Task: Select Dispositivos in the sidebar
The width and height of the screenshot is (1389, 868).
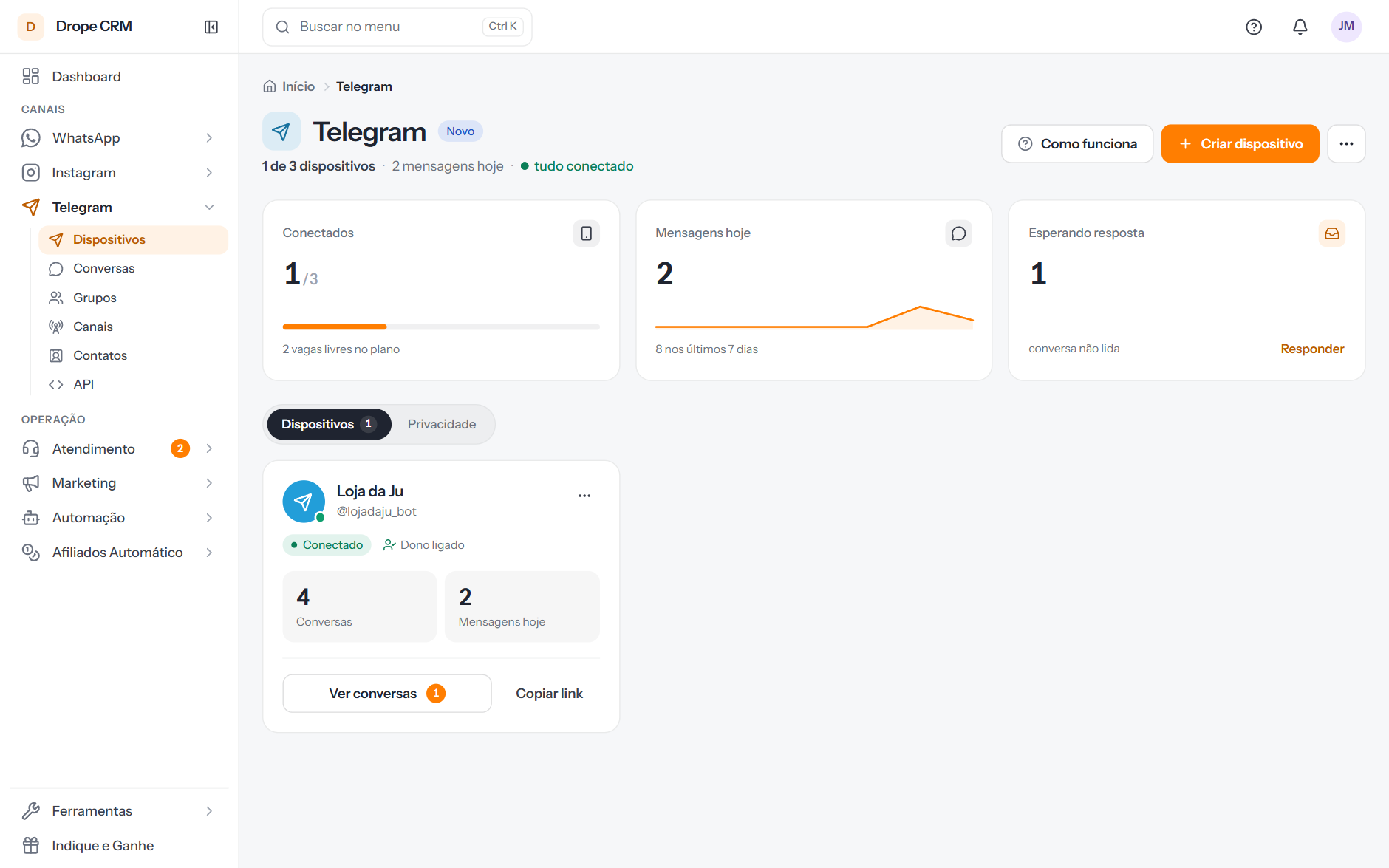Action: point(133,240)
